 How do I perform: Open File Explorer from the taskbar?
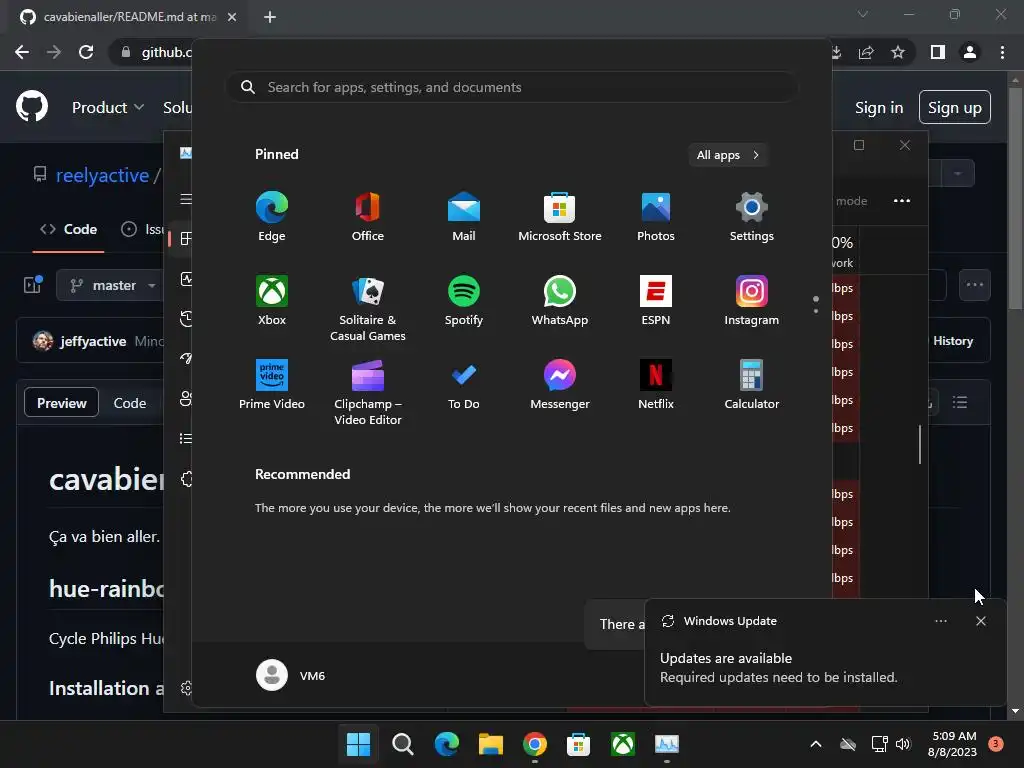pos(490,744)
